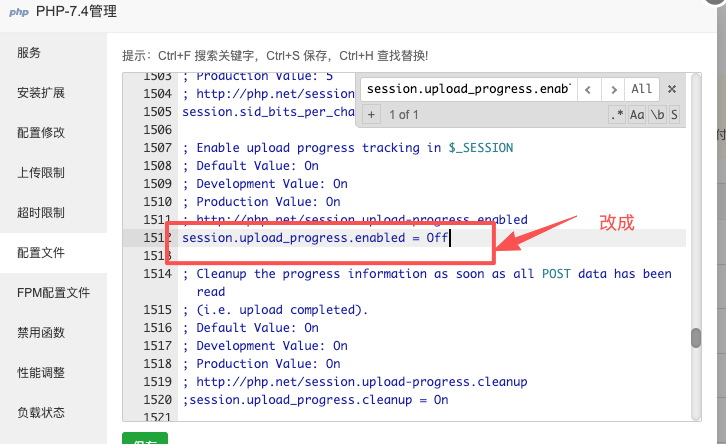Select the 配置文件 tab
This screenshot has width=726, height=444.
53,252
